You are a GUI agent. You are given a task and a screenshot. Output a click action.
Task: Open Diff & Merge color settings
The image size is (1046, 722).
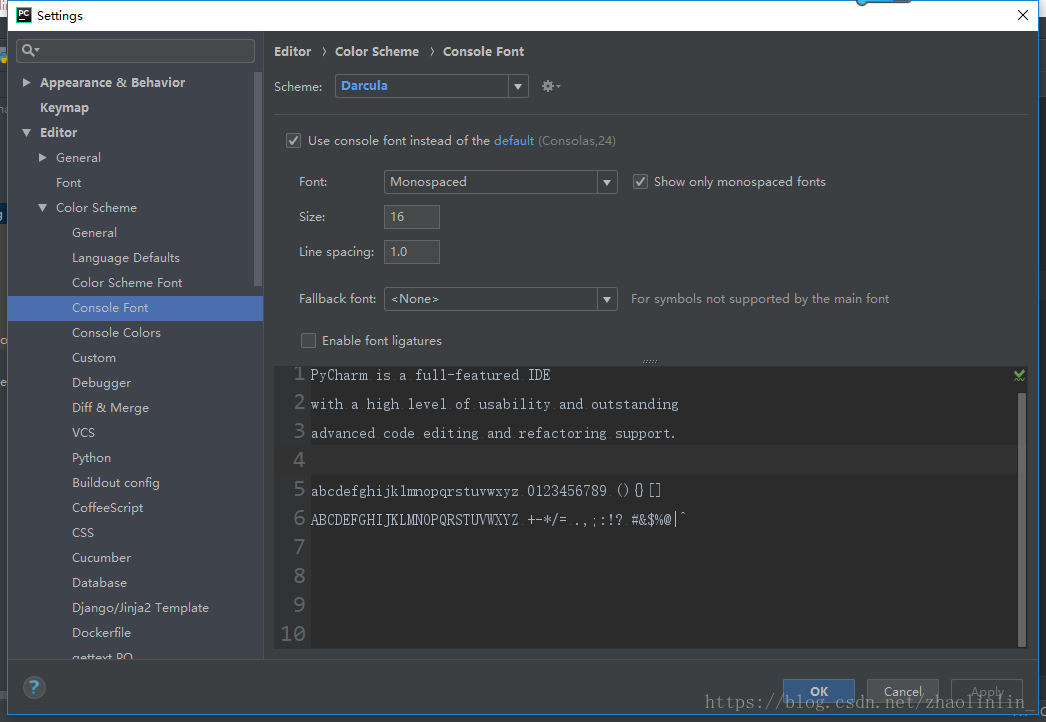pos(110,408)
